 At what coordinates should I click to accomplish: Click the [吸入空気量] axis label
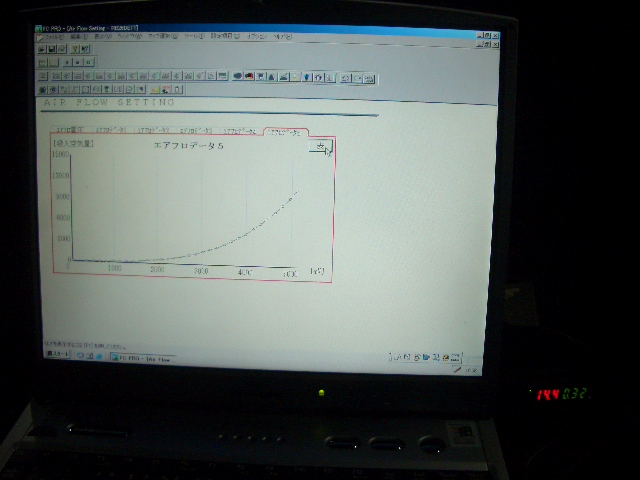coord(73,143)
